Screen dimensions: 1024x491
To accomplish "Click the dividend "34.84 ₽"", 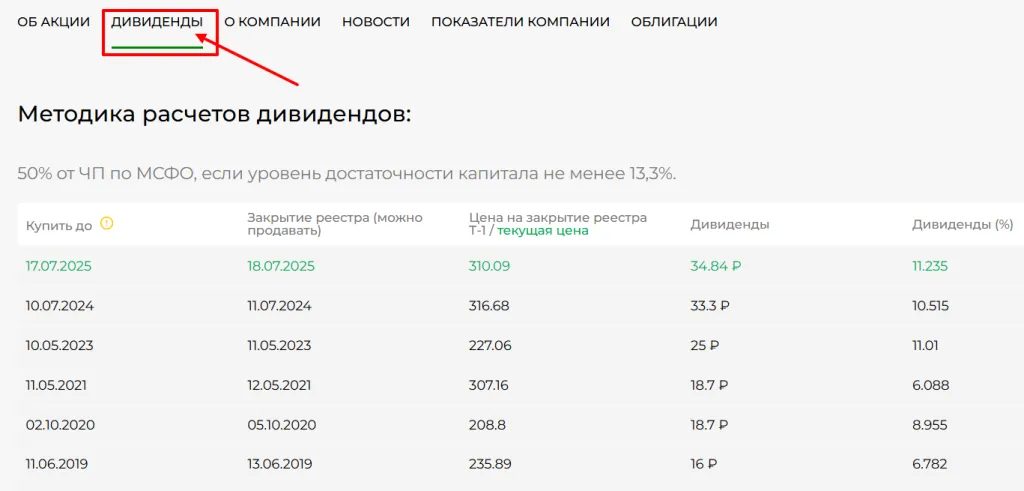I will (x=716, y=266).
